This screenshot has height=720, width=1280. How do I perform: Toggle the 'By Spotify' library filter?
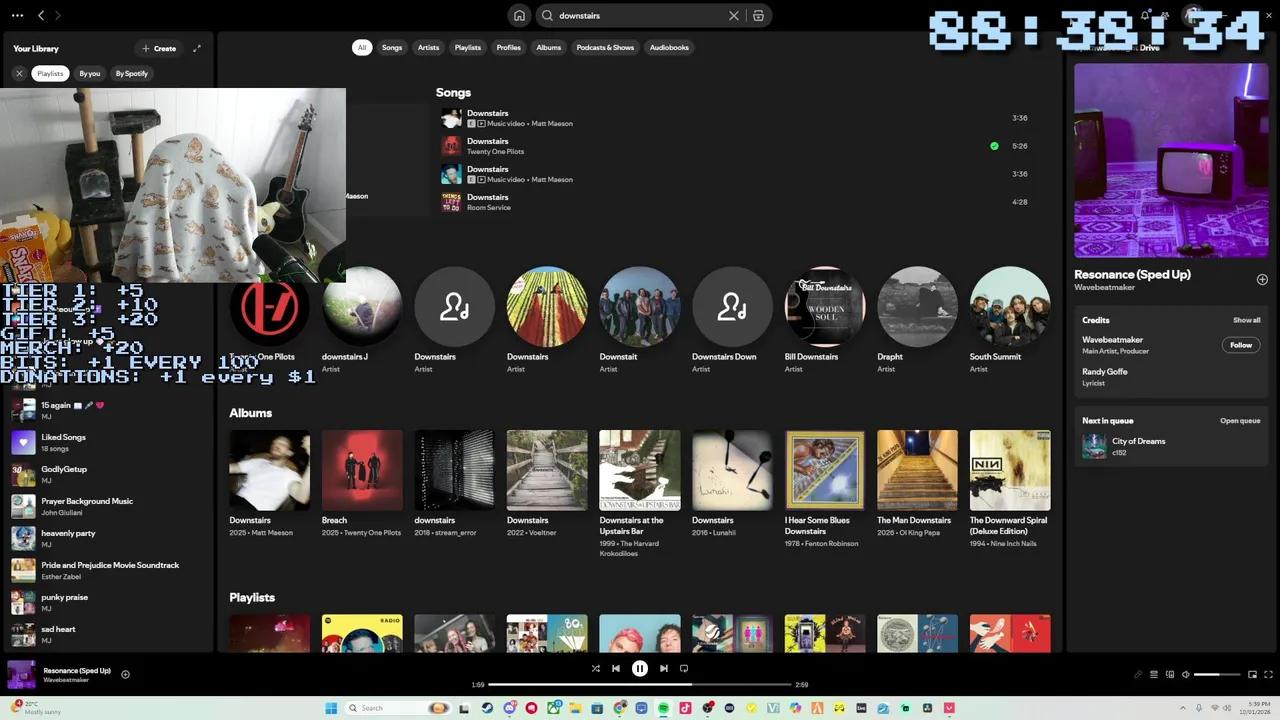(x=131, y=73)
